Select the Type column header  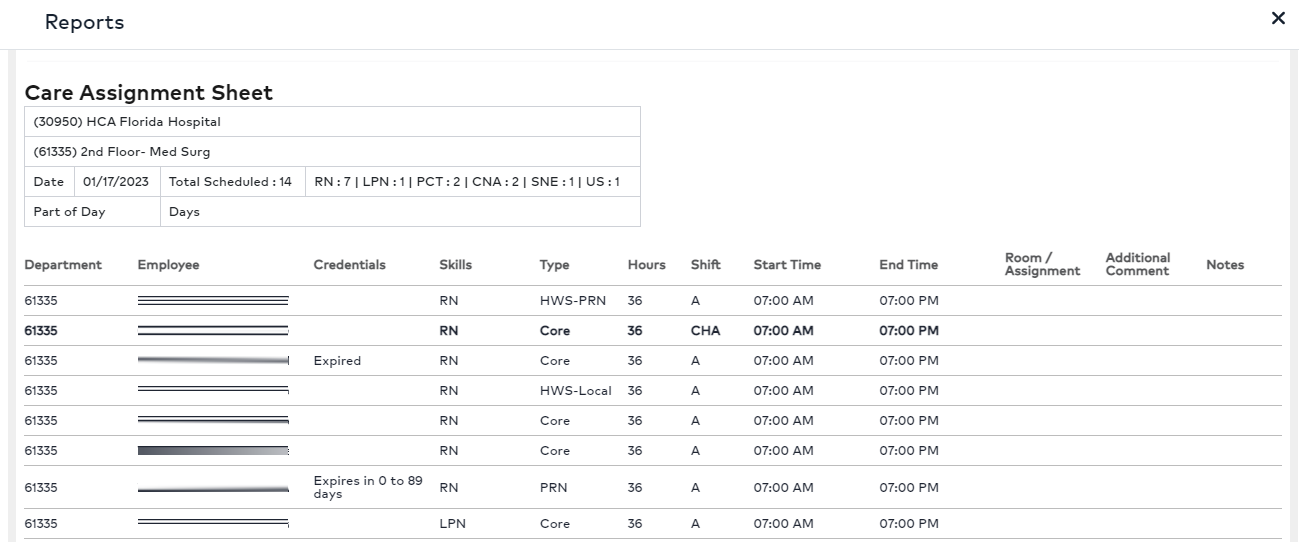click(554, 265)
